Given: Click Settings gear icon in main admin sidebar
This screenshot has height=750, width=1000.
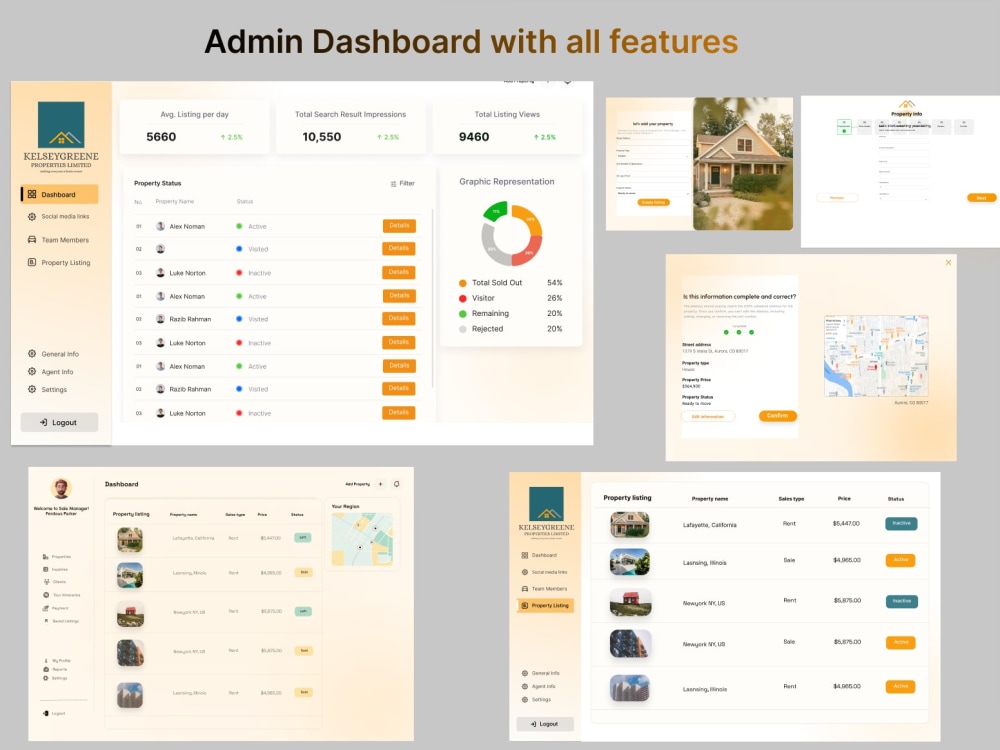Looking at the screenshot, I should click(32, 389).
